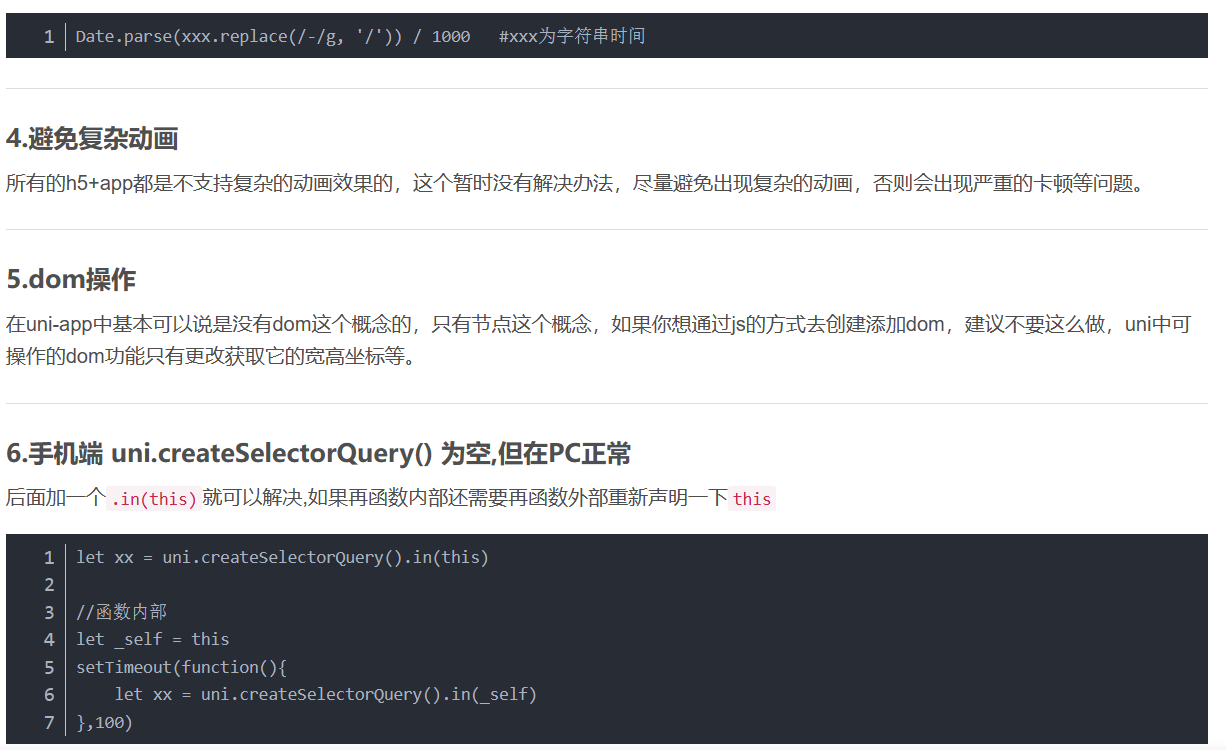Click line number 7 in bottom code block
The image size is (1226, 754).
(x=49, y=722)
